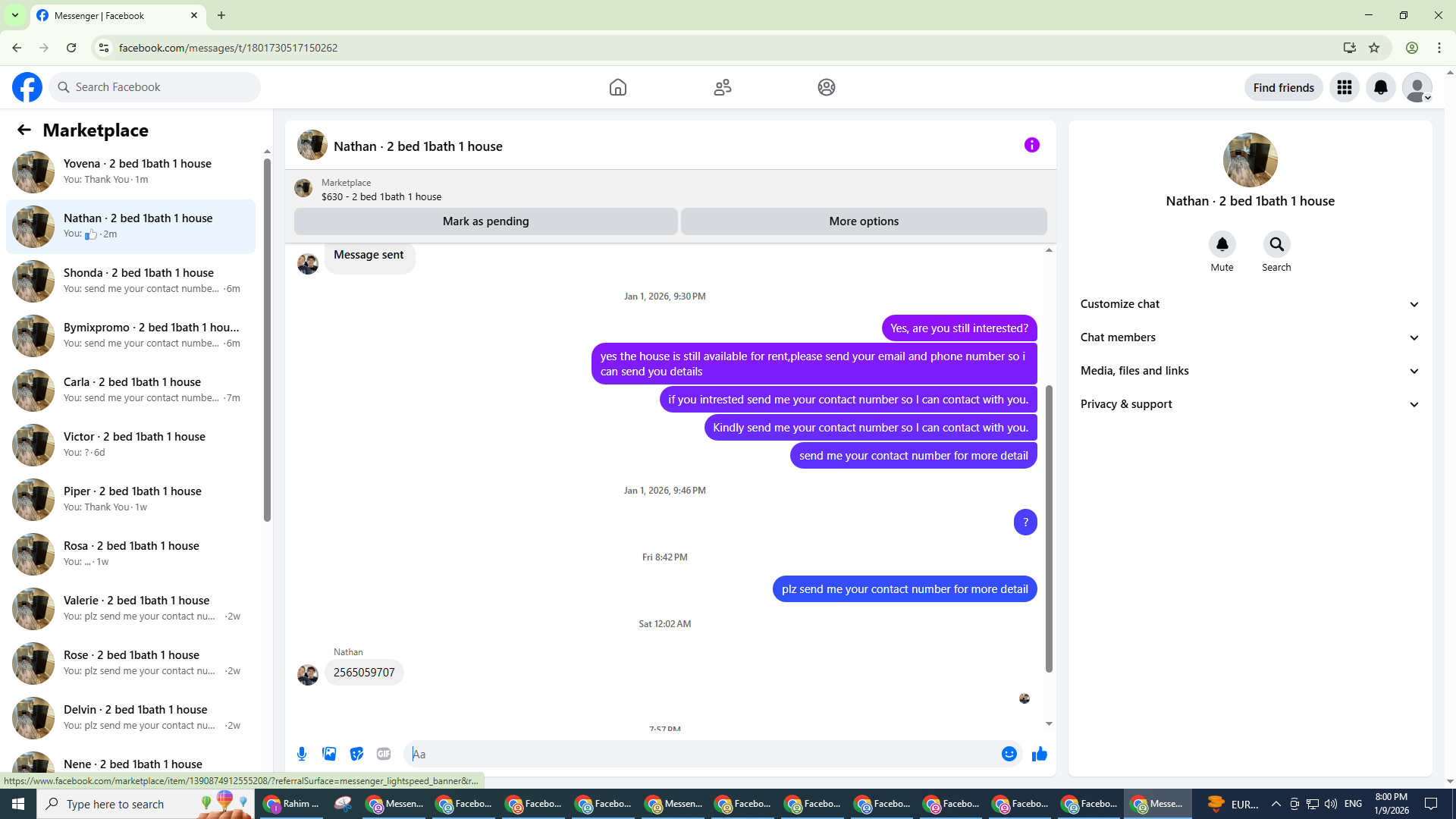Open conversation information purple icon

pos(1031,145)
